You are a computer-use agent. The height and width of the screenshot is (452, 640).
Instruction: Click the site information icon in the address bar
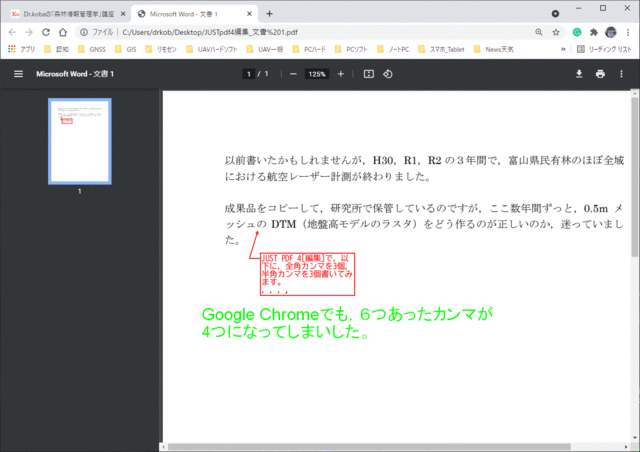tap(84, 32)
